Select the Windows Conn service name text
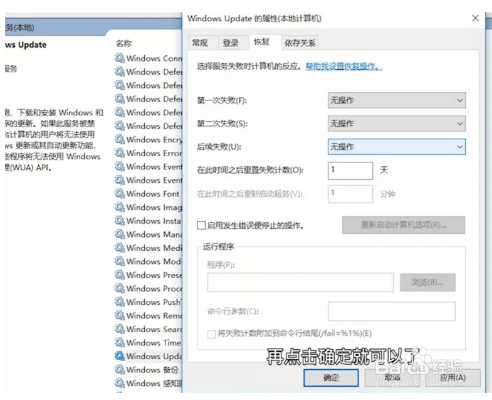Viewport: 492px width, 400px height. pyautogui.click(x=154, y=58)
